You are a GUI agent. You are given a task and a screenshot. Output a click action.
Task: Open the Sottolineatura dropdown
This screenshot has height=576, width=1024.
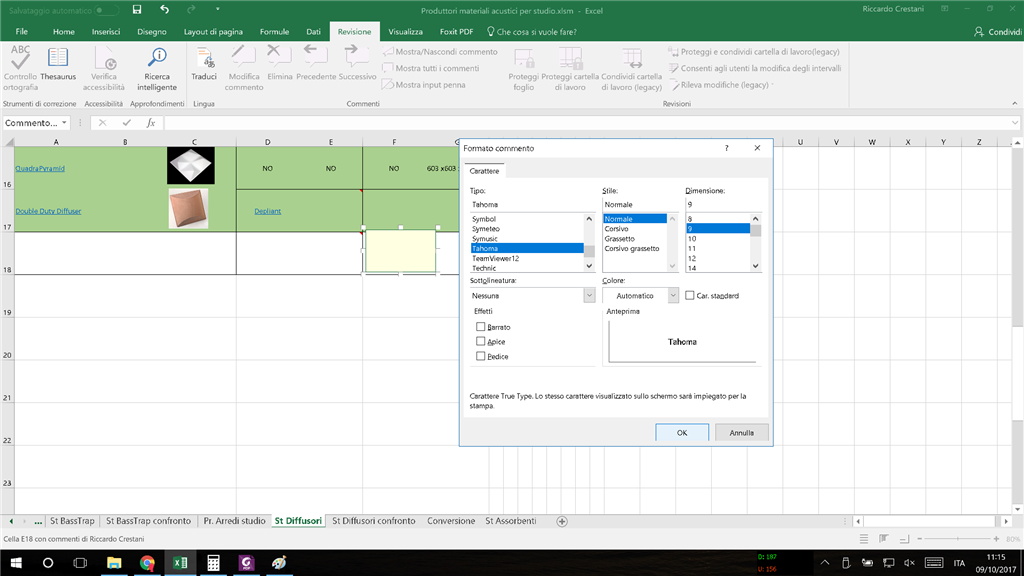pos(589,296)
